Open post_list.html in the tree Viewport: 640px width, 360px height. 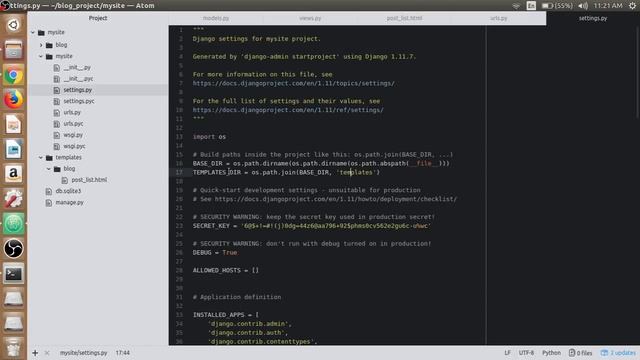89,180
